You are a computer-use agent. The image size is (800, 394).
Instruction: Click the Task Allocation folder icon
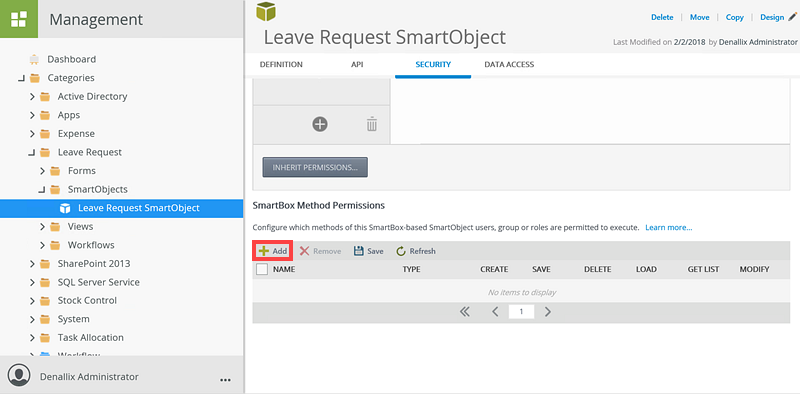[x=45, y=338]
